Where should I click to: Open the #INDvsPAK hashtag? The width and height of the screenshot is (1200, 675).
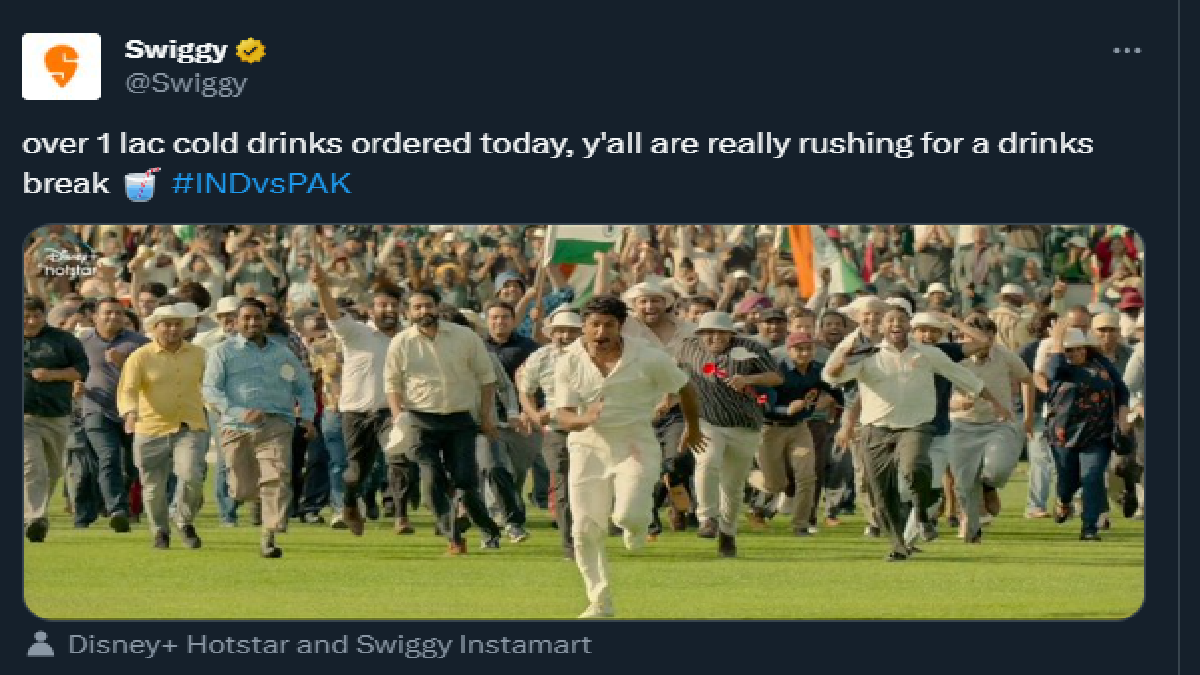(x=261, y=184)
